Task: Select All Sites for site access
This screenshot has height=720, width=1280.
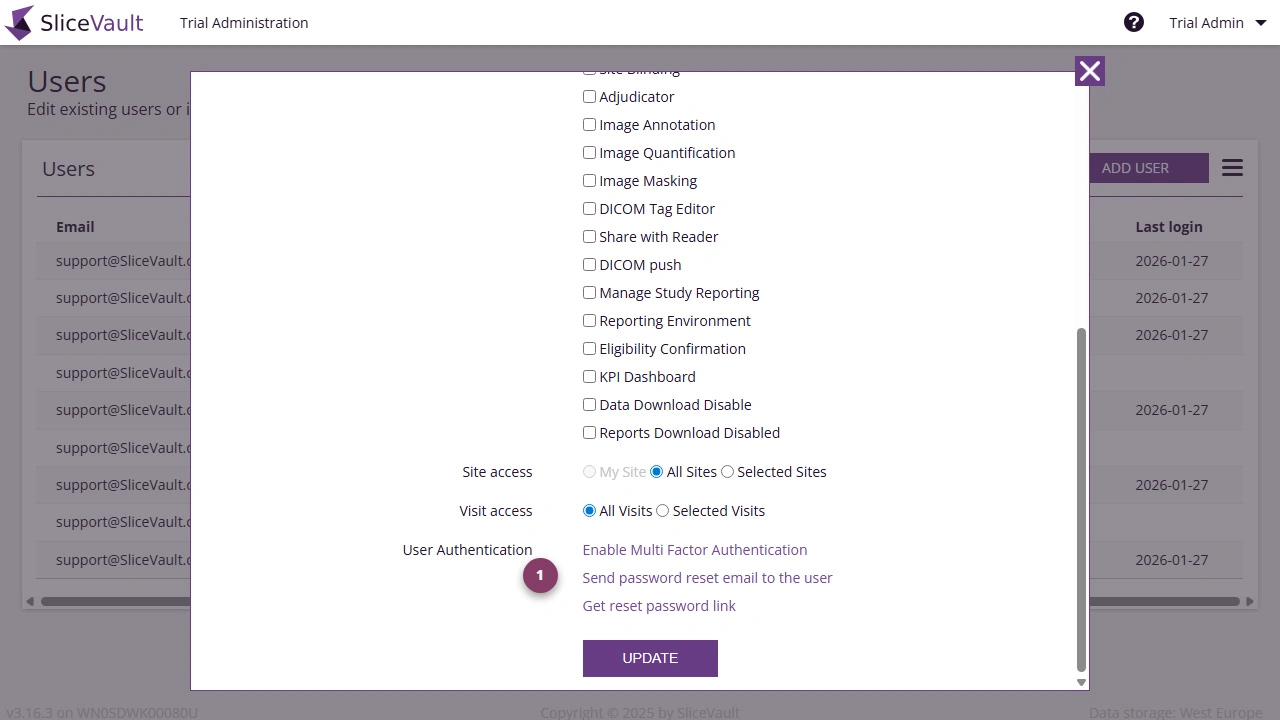Action: (656, 471)
